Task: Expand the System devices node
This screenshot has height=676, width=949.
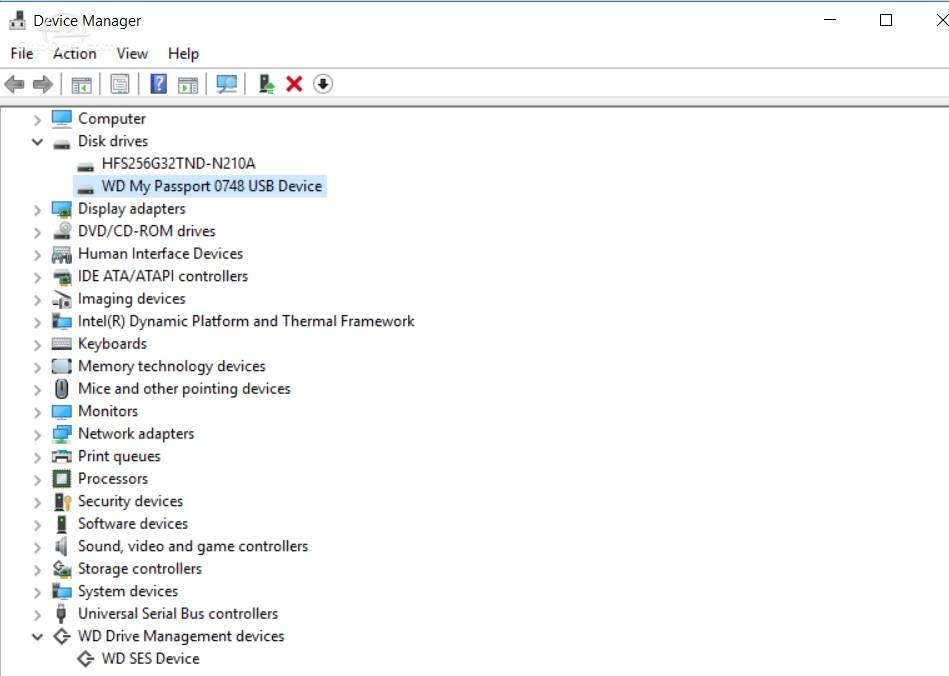Action: pos(37,592)
